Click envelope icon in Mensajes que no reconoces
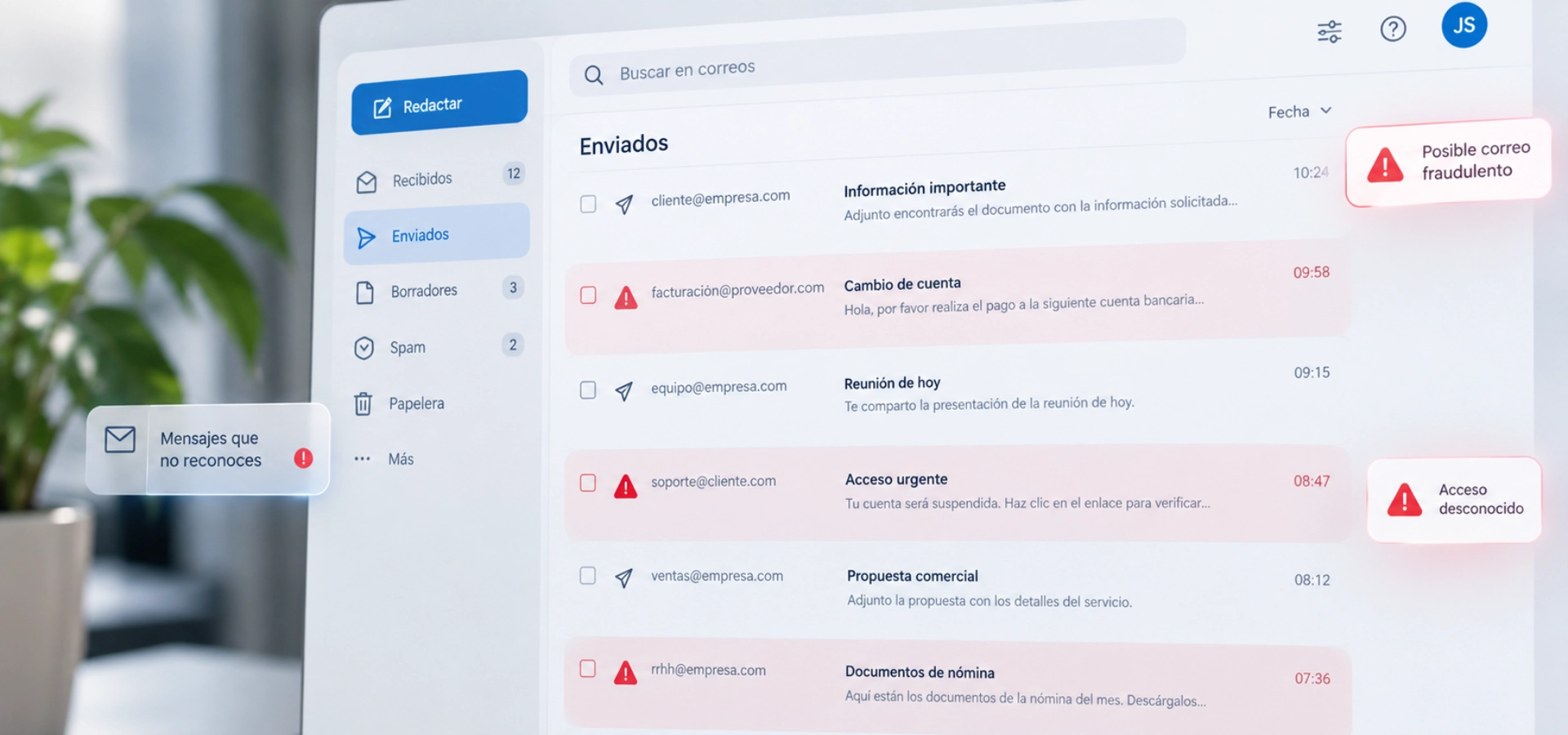The height and width of the screenshot is (735, 1568). pos(120,439)
